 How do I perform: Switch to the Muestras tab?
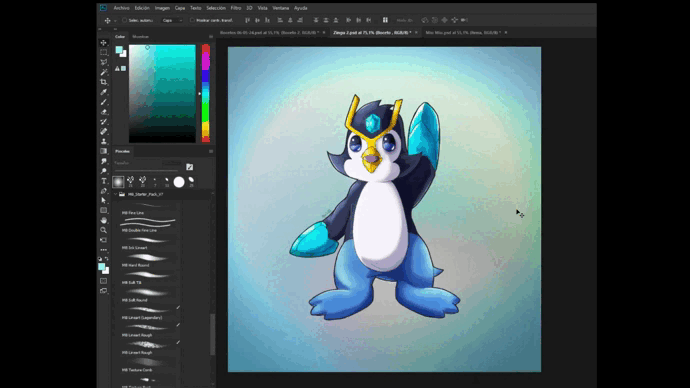pos(140,37)
